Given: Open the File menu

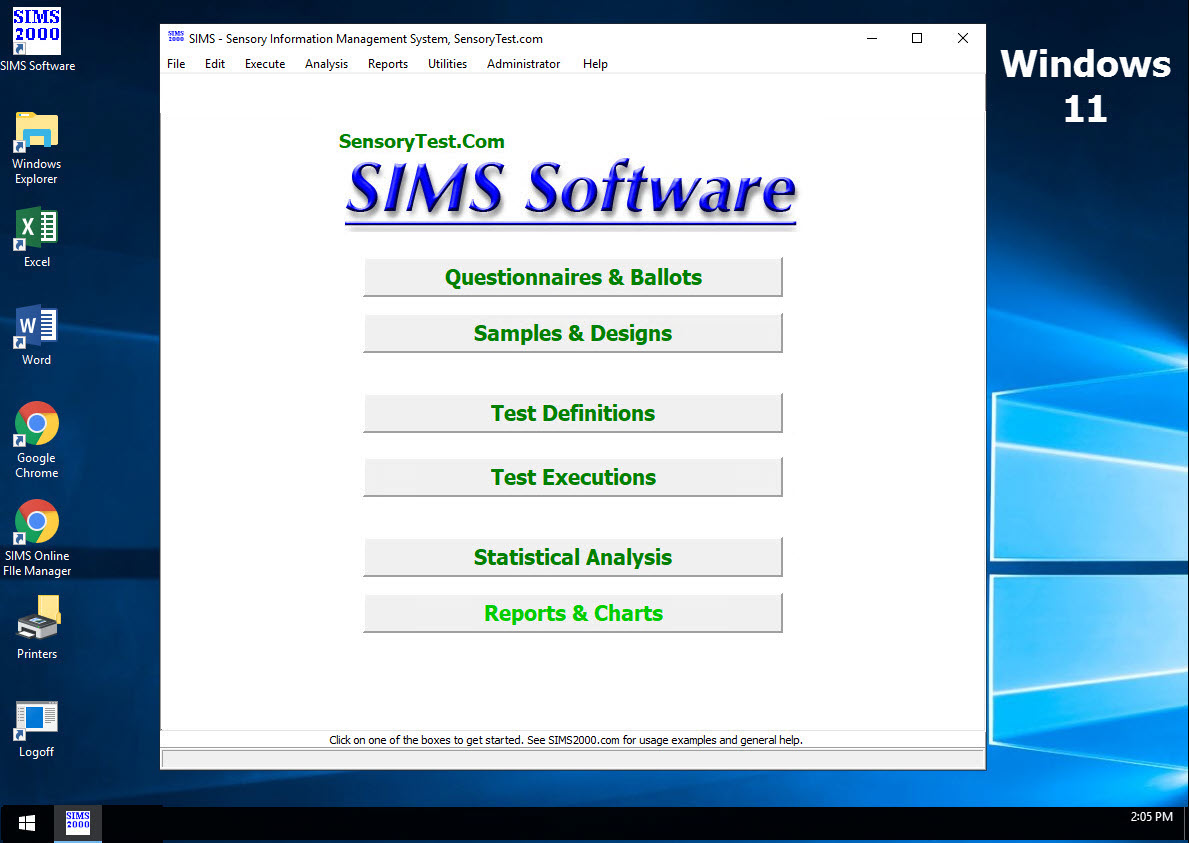Looking at the screenshot, I should pos(176,63).
